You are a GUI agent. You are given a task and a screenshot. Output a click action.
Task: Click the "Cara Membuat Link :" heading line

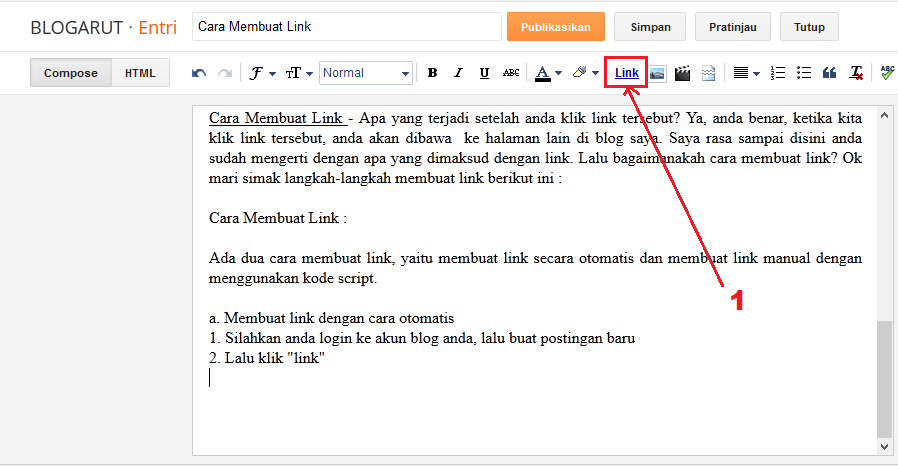point(278,218)
